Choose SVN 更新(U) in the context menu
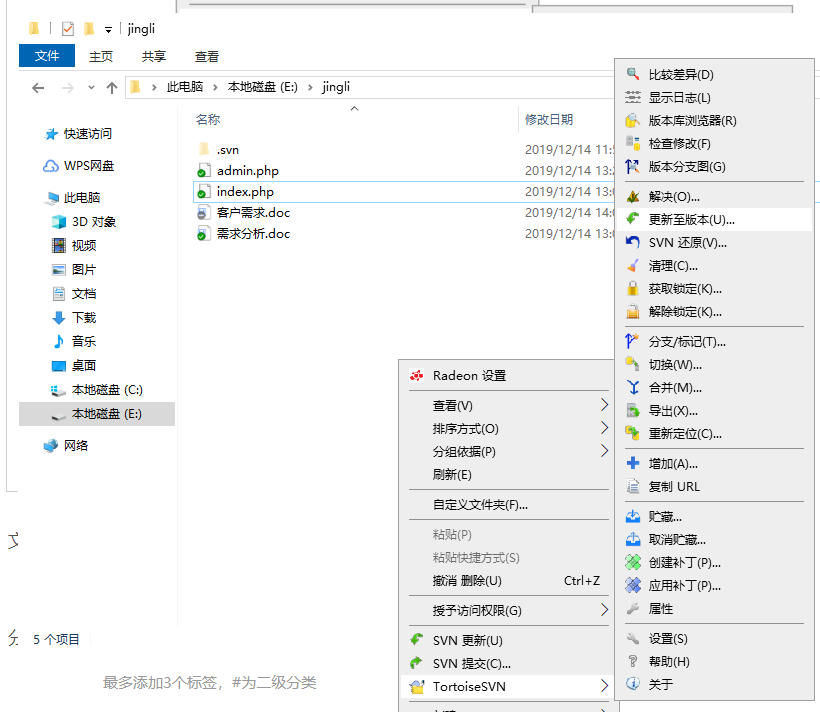820x712 pixels. point(468,640)
